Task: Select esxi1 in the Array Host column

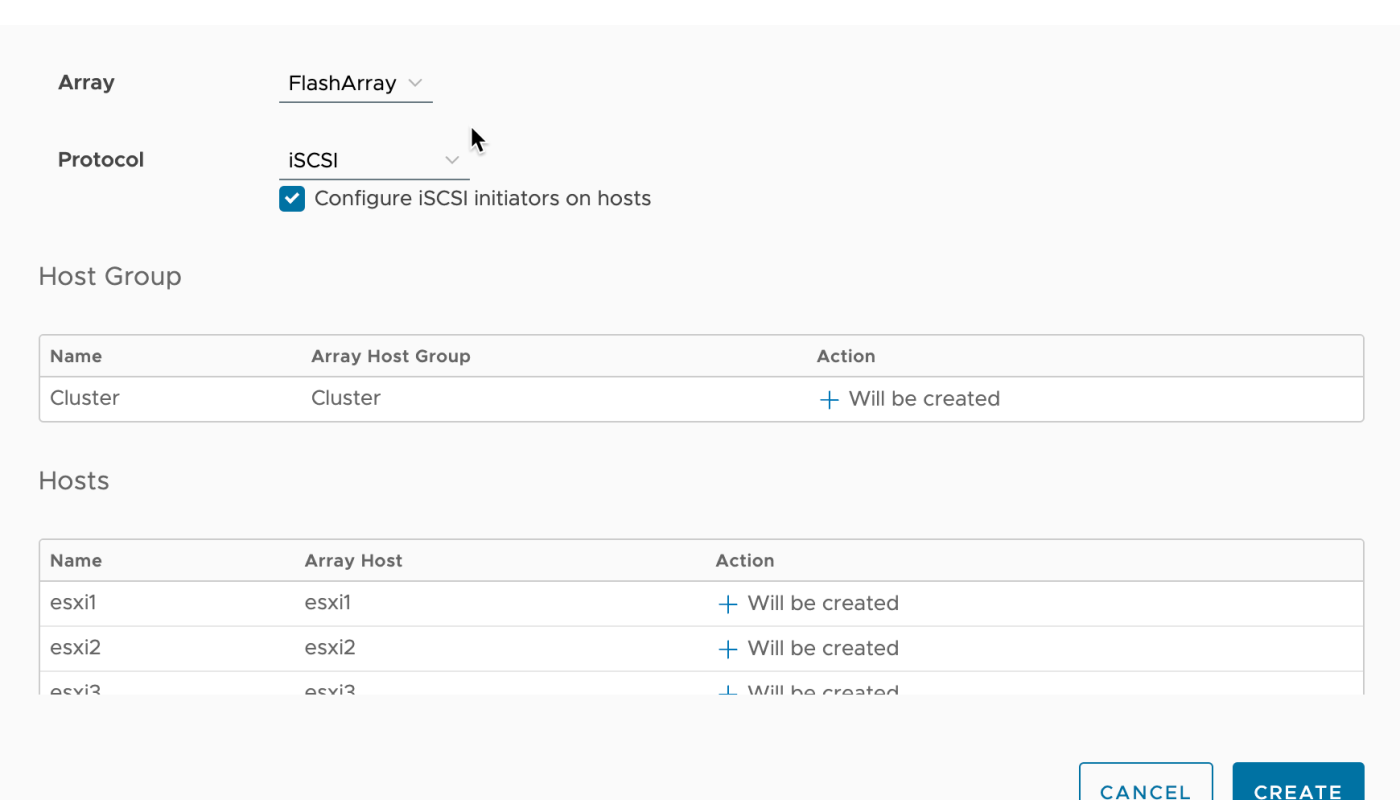Action: point(328,603)
